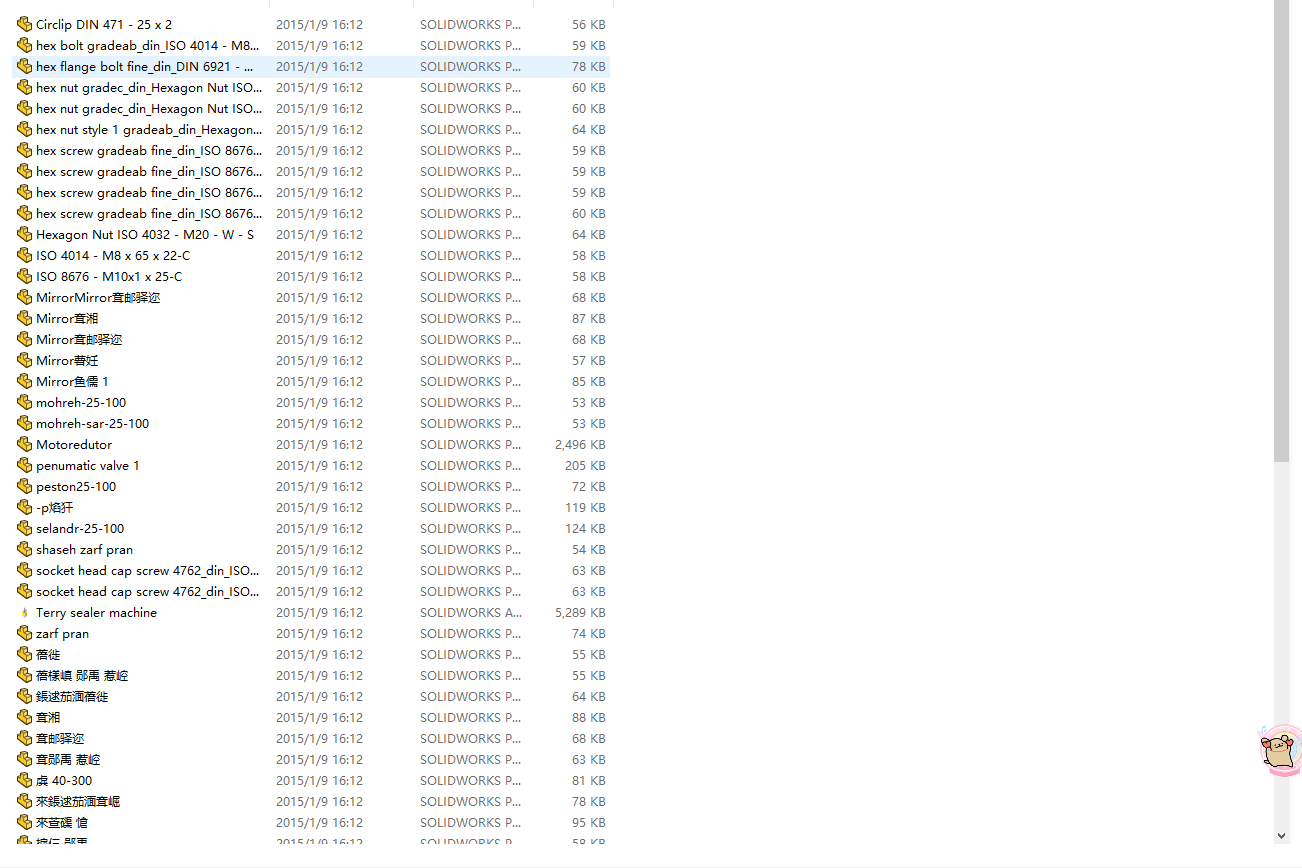Select the selandr-25-100 file icon
1302x868 pixels.
25,528
